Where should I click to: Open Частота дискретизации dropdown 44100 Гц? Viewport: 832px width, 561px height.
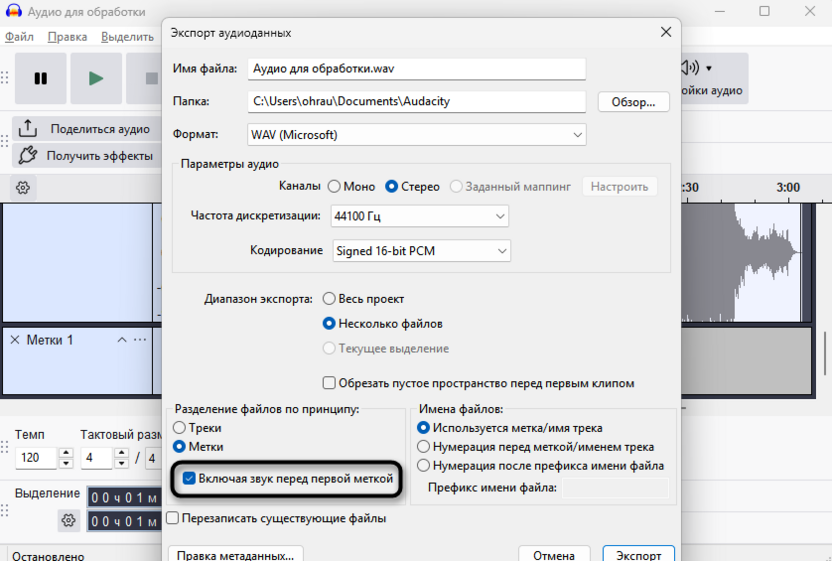(419, 216)
